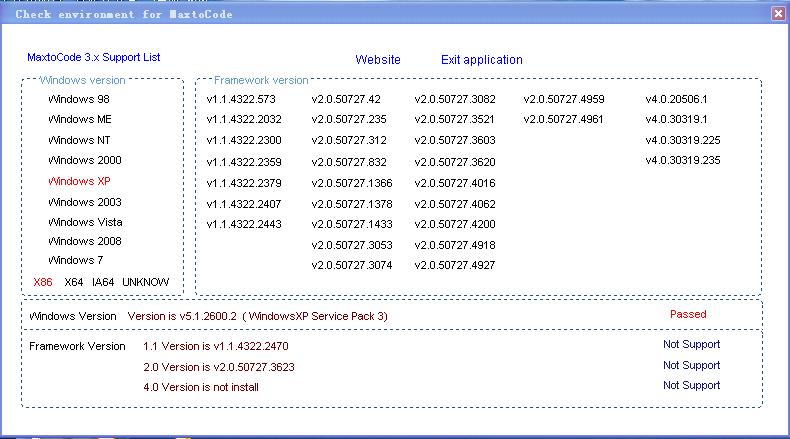The width and height of the screenshot is (790, 439).
Task: Click framework version v2.0.50727.4918
Action: [x=455, y=245]
